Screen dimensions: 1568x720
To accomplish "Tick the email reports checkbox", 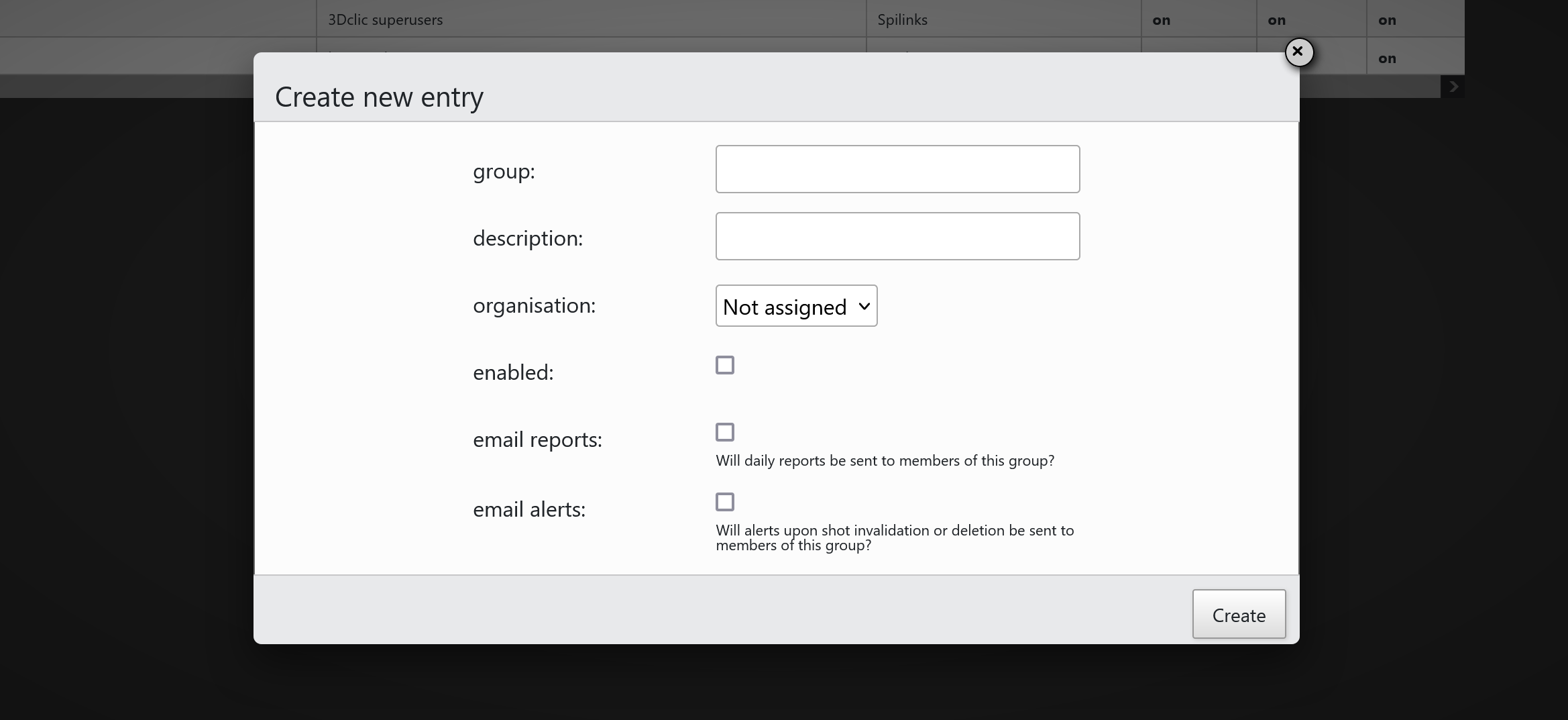I will (724, 432).
